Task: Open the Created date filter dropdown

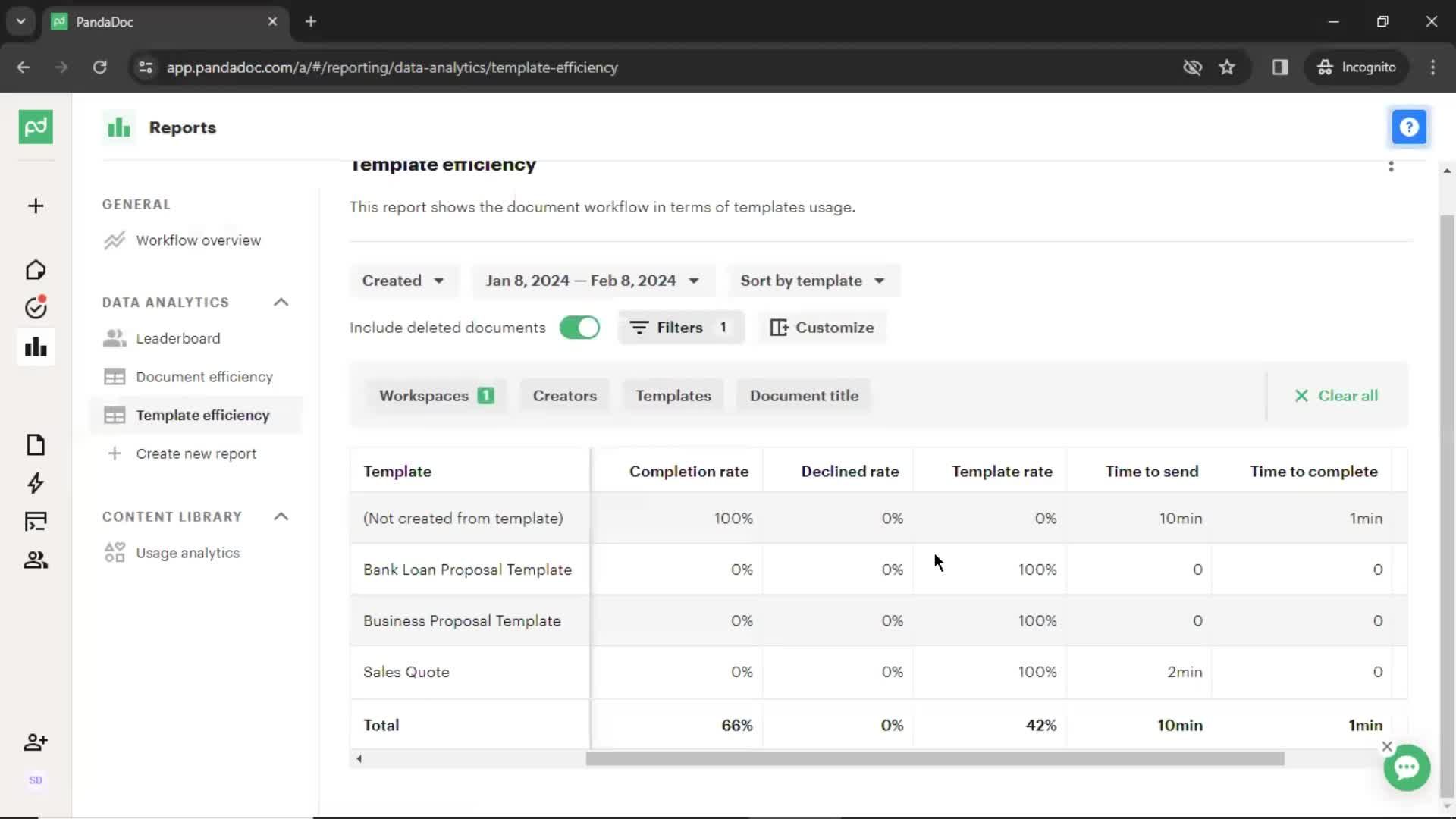Action: click(399, 280)
